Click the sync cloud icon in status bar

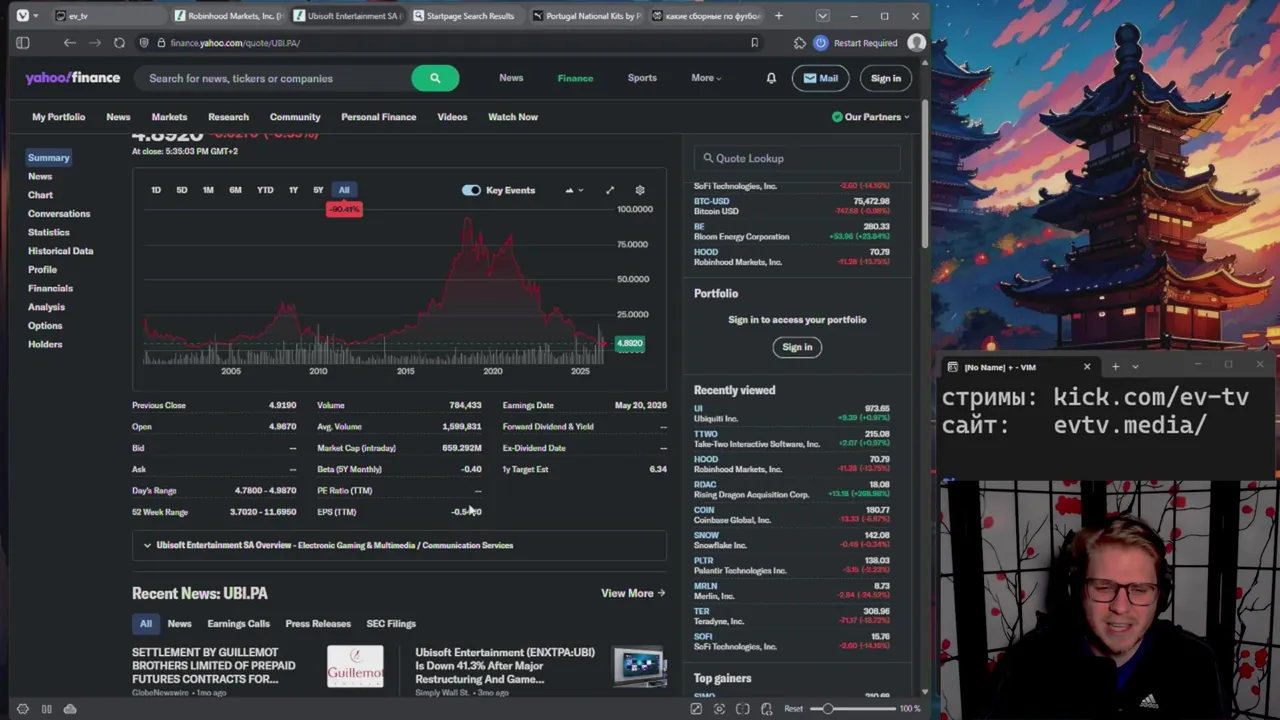tap(70, 709)
